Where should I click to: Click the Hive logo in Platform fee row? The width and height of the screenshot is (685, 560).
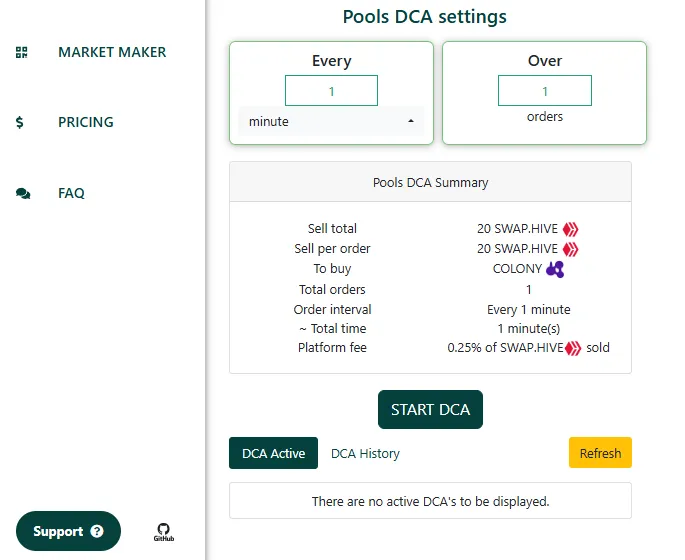573,348
